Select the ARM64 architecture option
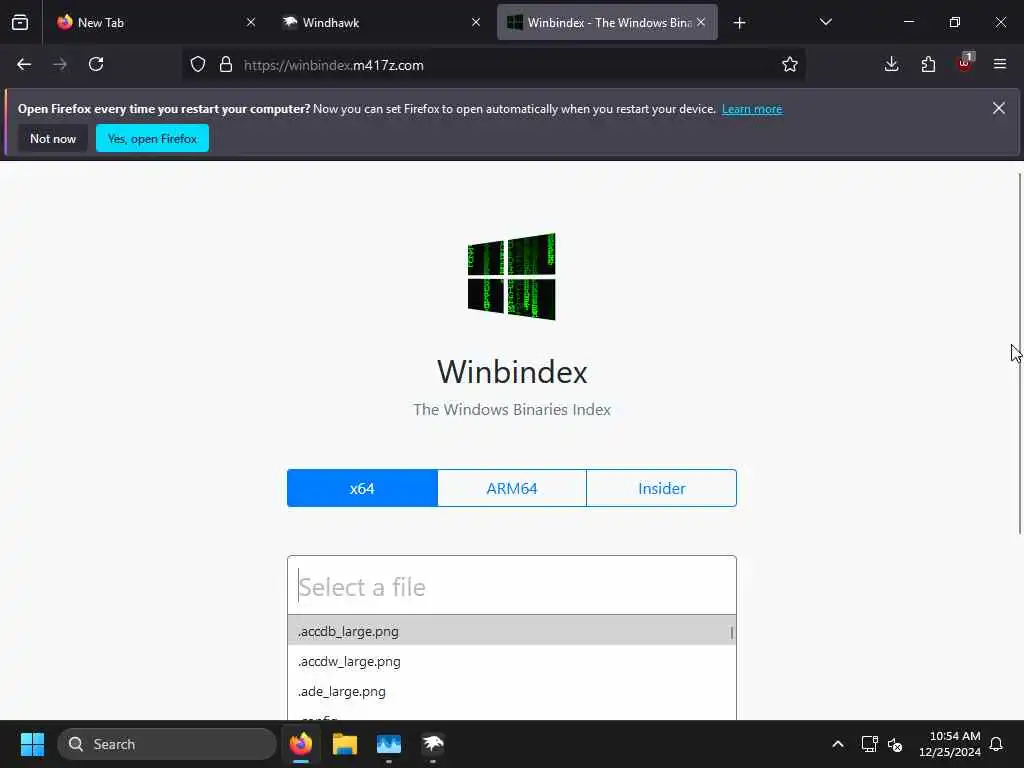This screenshot has width=1024, height=768. point(512,488)
